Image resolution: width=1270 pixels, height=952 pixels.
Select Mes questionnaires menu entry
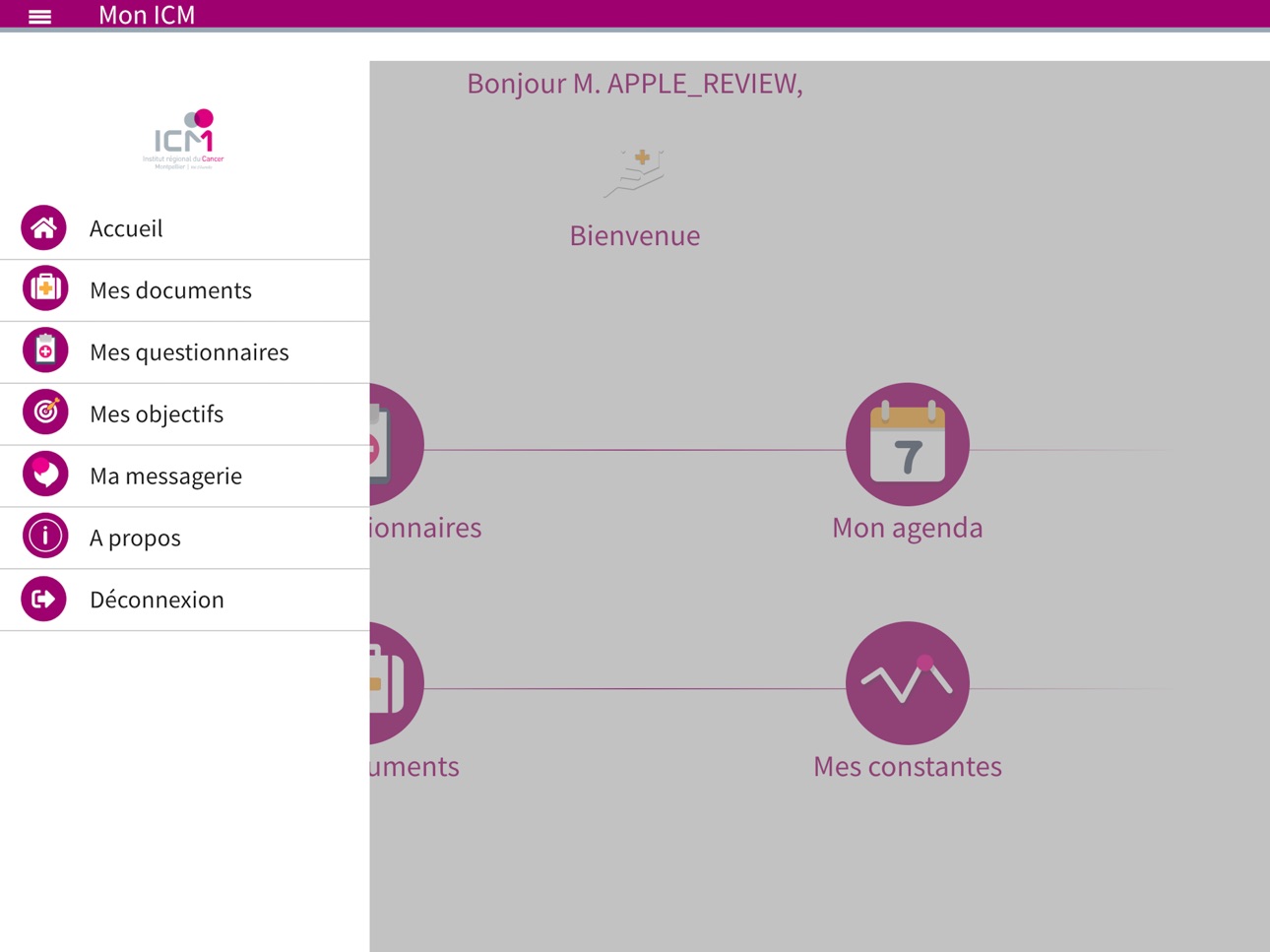[185, 352]
